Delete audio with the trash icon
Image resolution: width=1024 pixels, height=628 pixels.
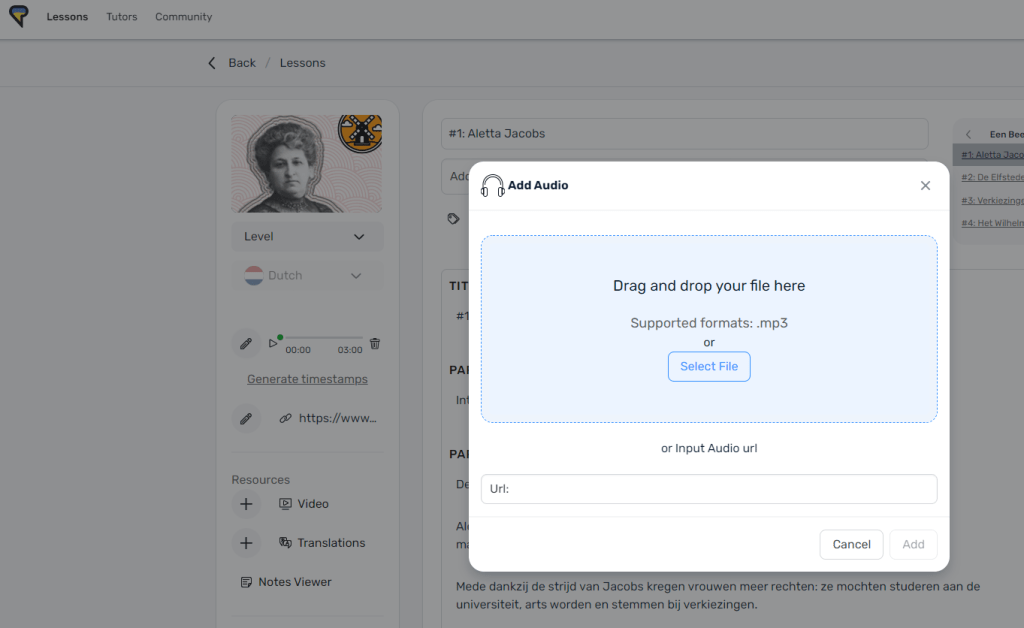[375, 344]
